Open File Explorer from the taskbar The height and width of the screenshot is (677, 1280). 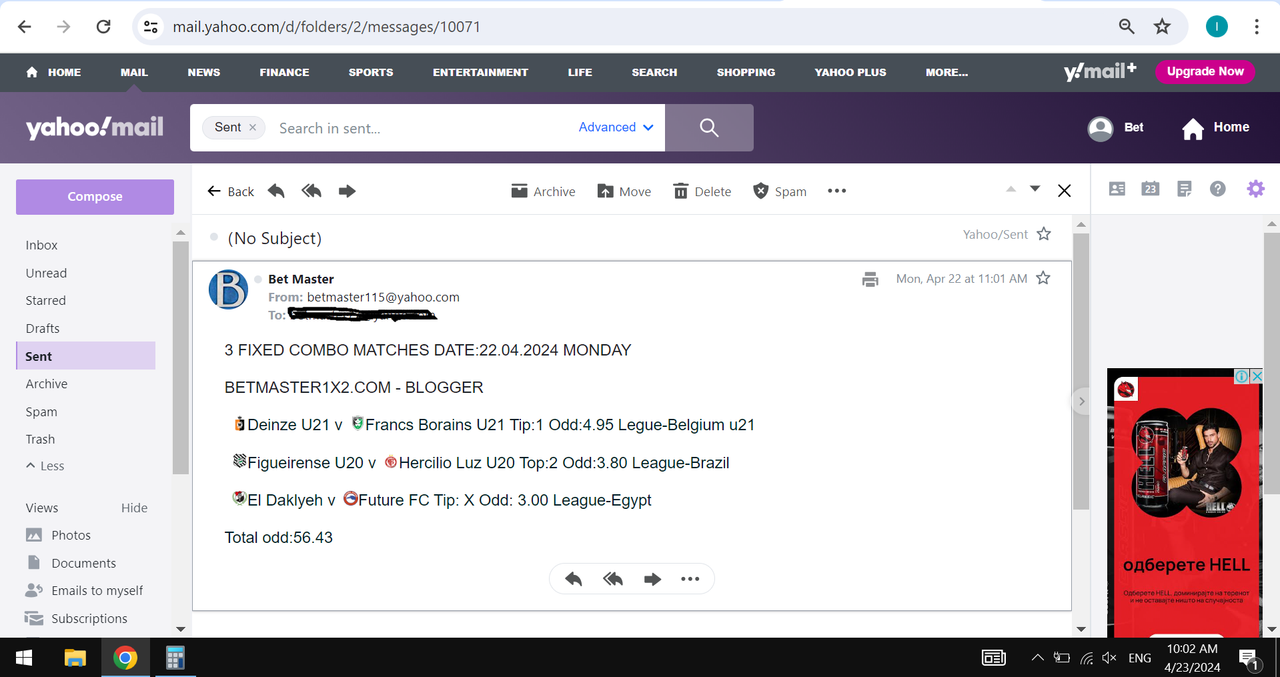[x=75, y=658]
